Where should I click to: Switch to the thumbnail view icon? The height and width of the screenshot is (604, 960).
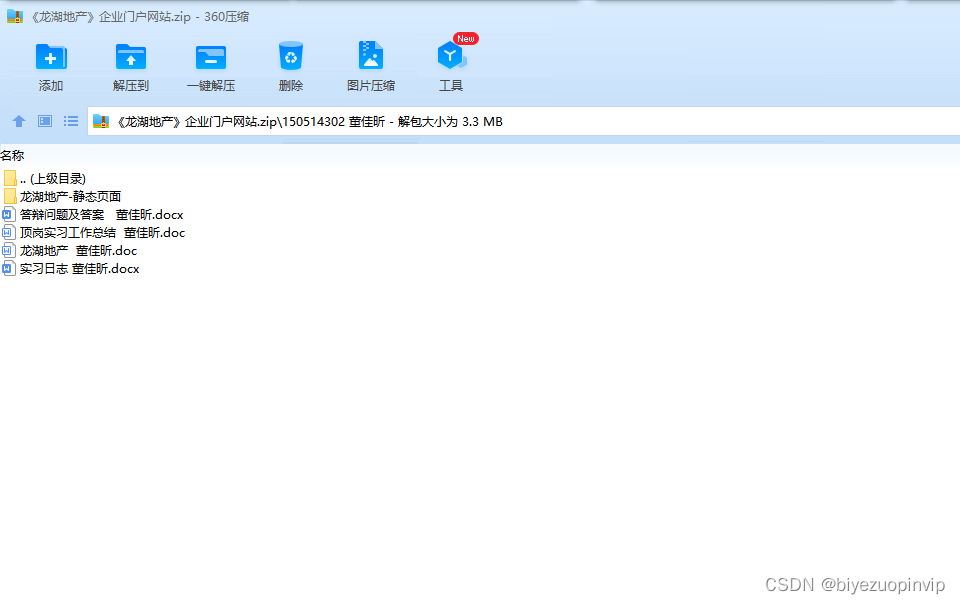(45, 121)
